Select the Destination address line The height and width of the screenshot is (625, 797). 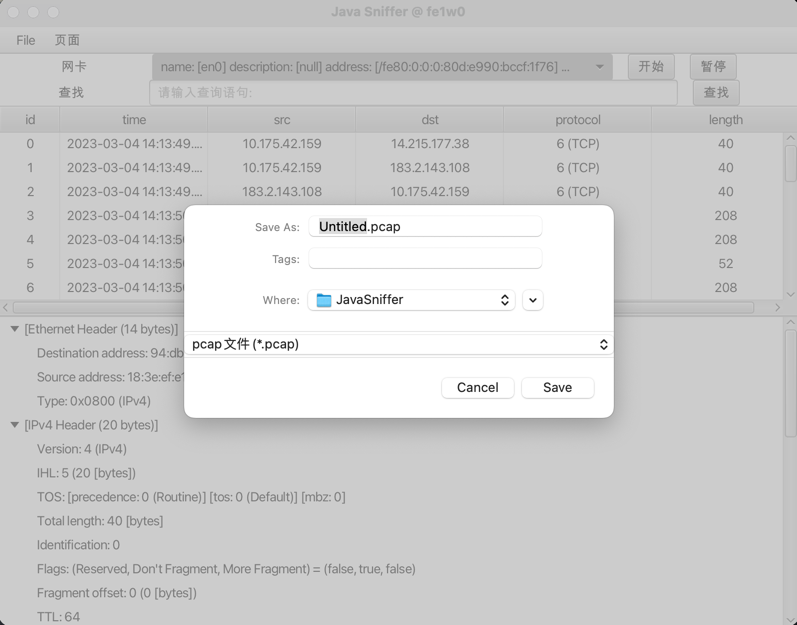110,353
